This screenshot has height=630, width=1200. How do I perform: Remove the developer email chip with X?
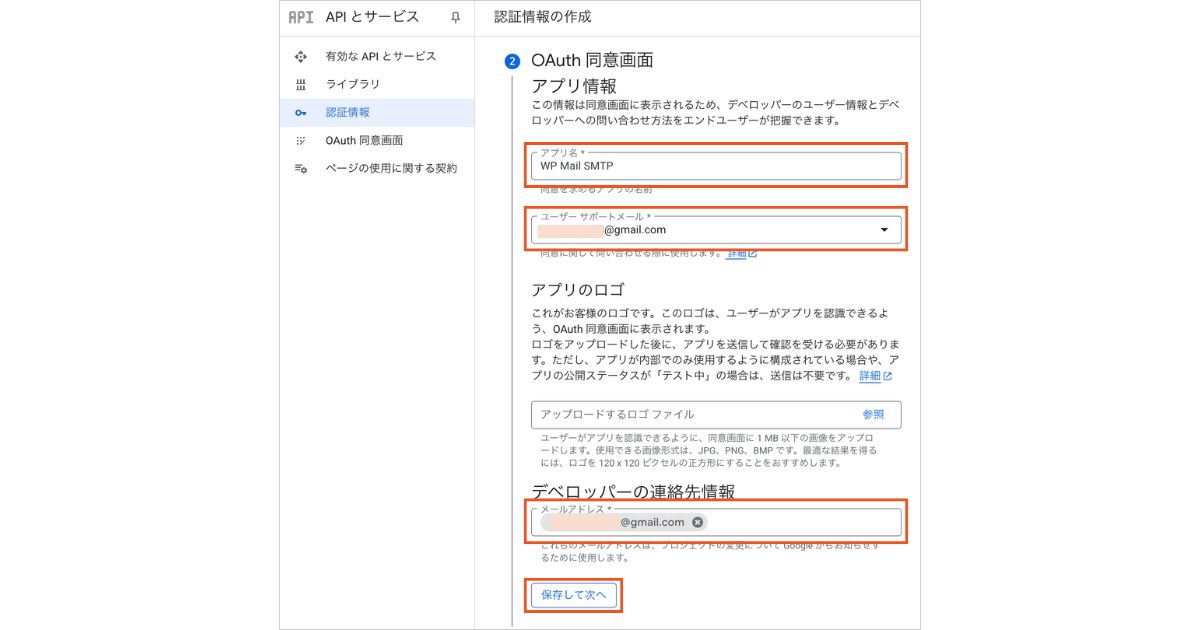click(x=697, y=522)
